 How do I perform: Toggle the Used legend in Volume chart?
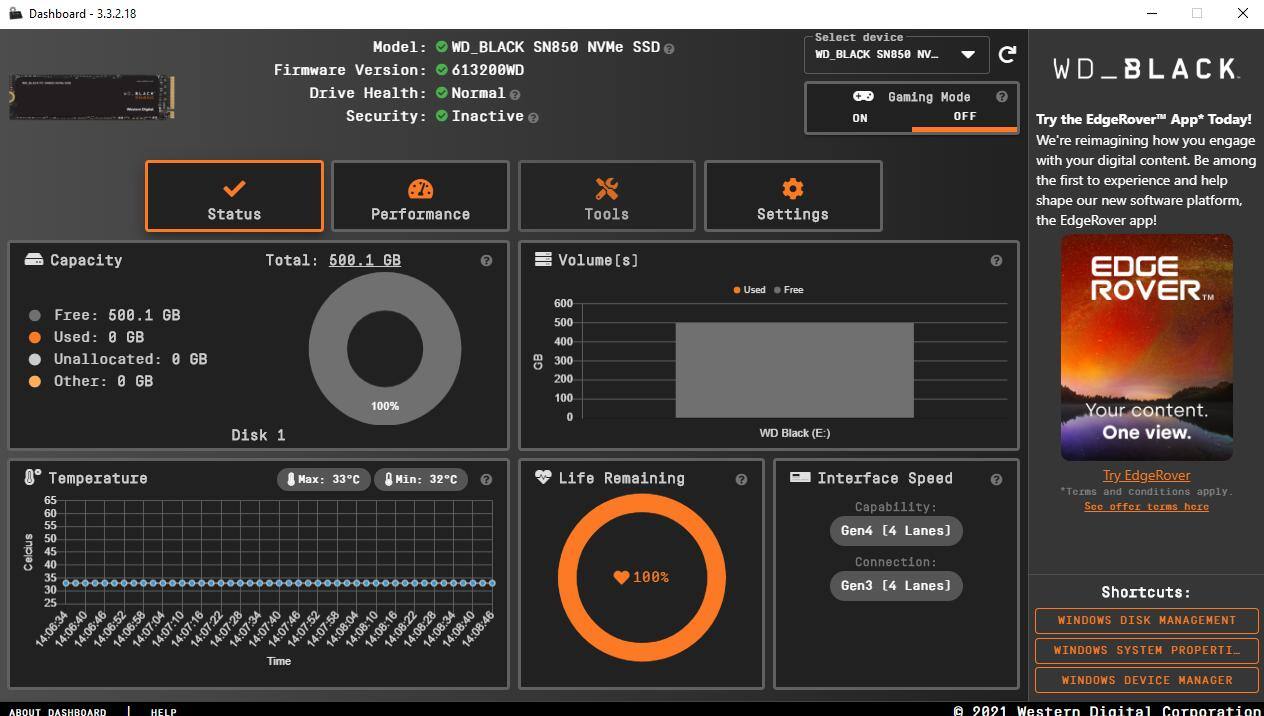(749, 290)
